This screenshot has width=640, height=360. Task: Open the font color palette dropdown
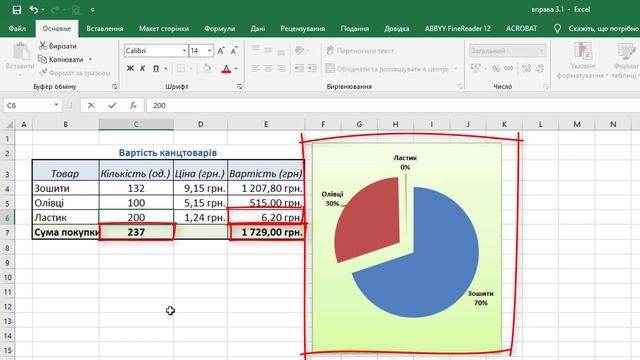coord(236,69)
